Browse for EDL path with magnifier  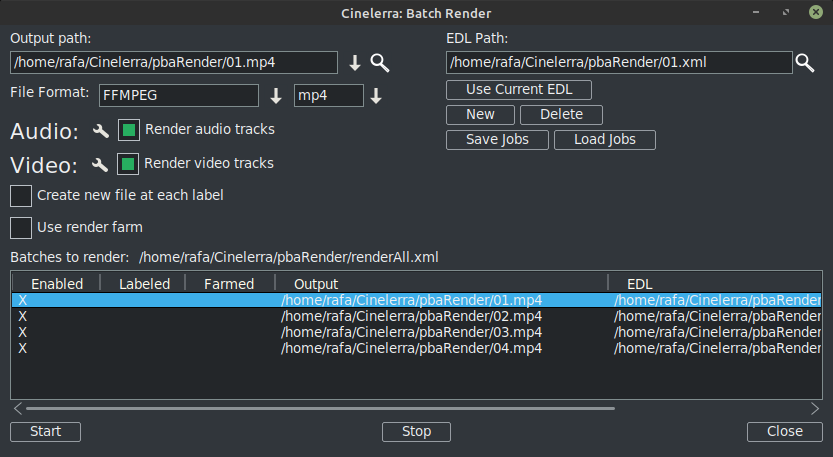[x=805, y=63]
